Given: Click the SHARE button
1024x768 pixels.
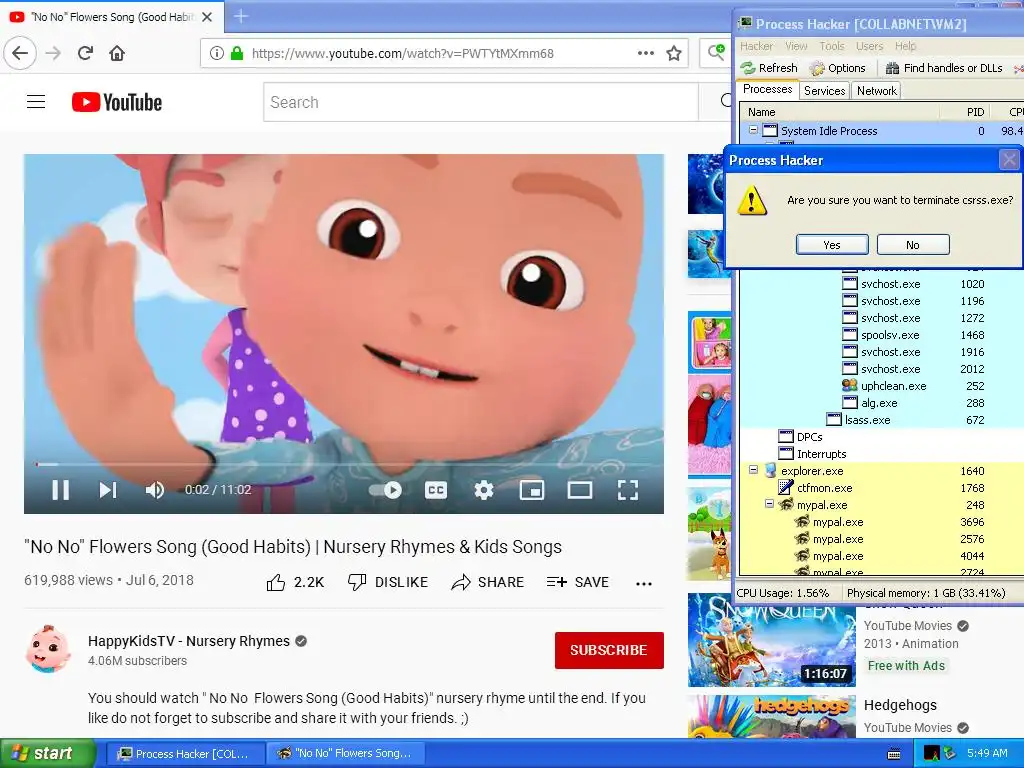Looking at the screenshot, I should point(488,582).
